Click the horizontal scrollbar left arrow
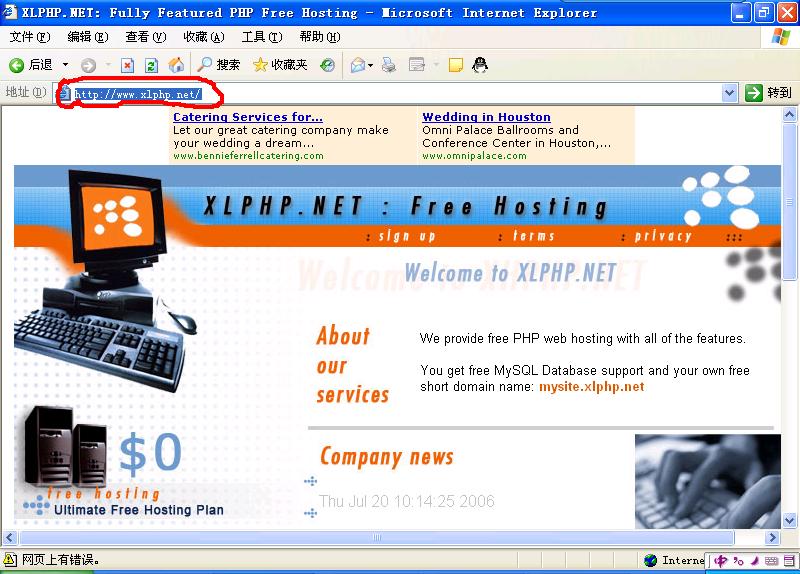Screen dimensions: 800x574 (x=10, y=537)
